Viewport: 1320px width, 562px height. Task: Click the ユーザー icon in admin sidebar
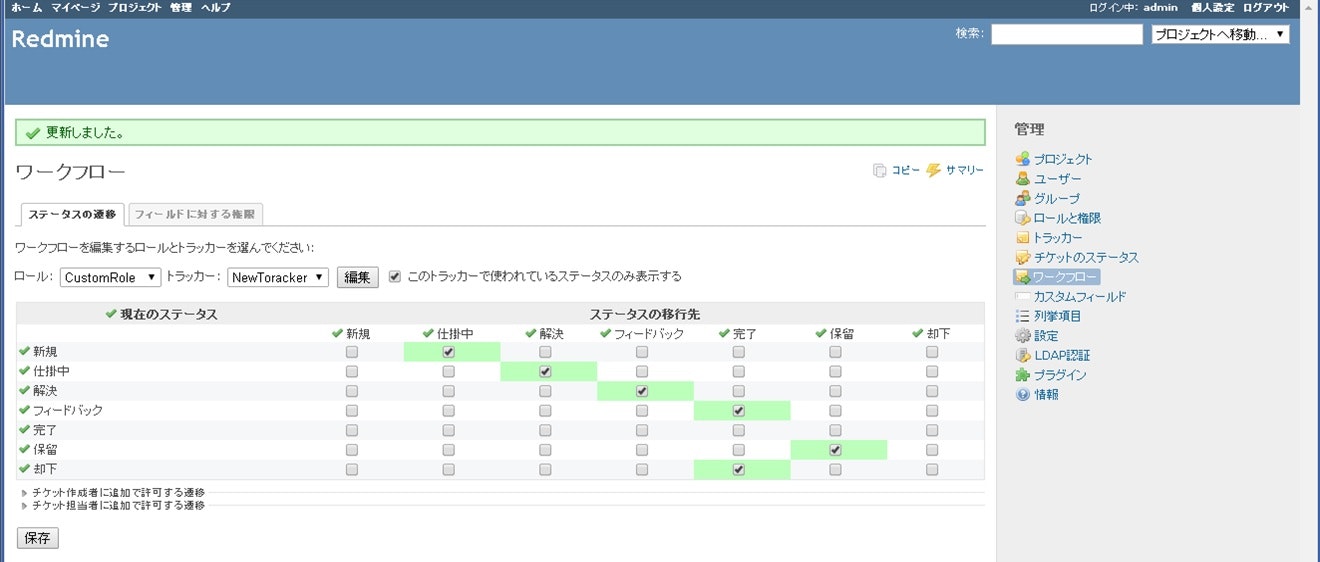[x=1022, y=179]
